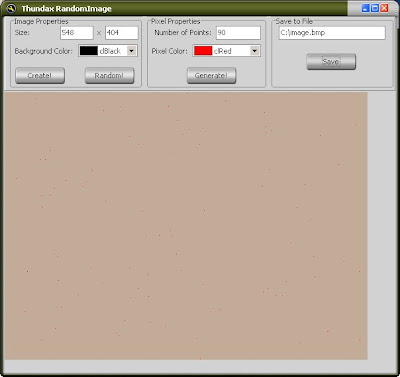400x377 pixels.
Task: Click the Thundax app icon in title bar
Action: (x=12, y=8)
